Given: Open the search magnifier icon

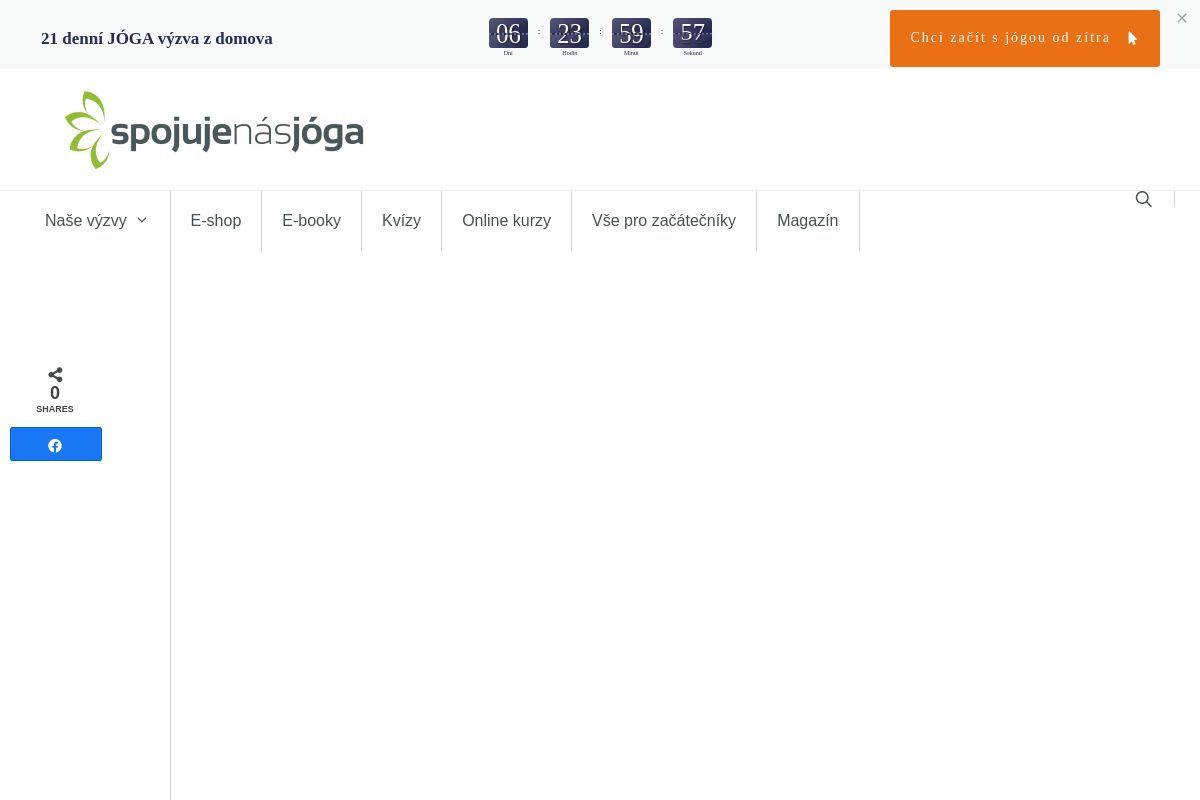Looking at the screenshot, I should click(1143, 199).
